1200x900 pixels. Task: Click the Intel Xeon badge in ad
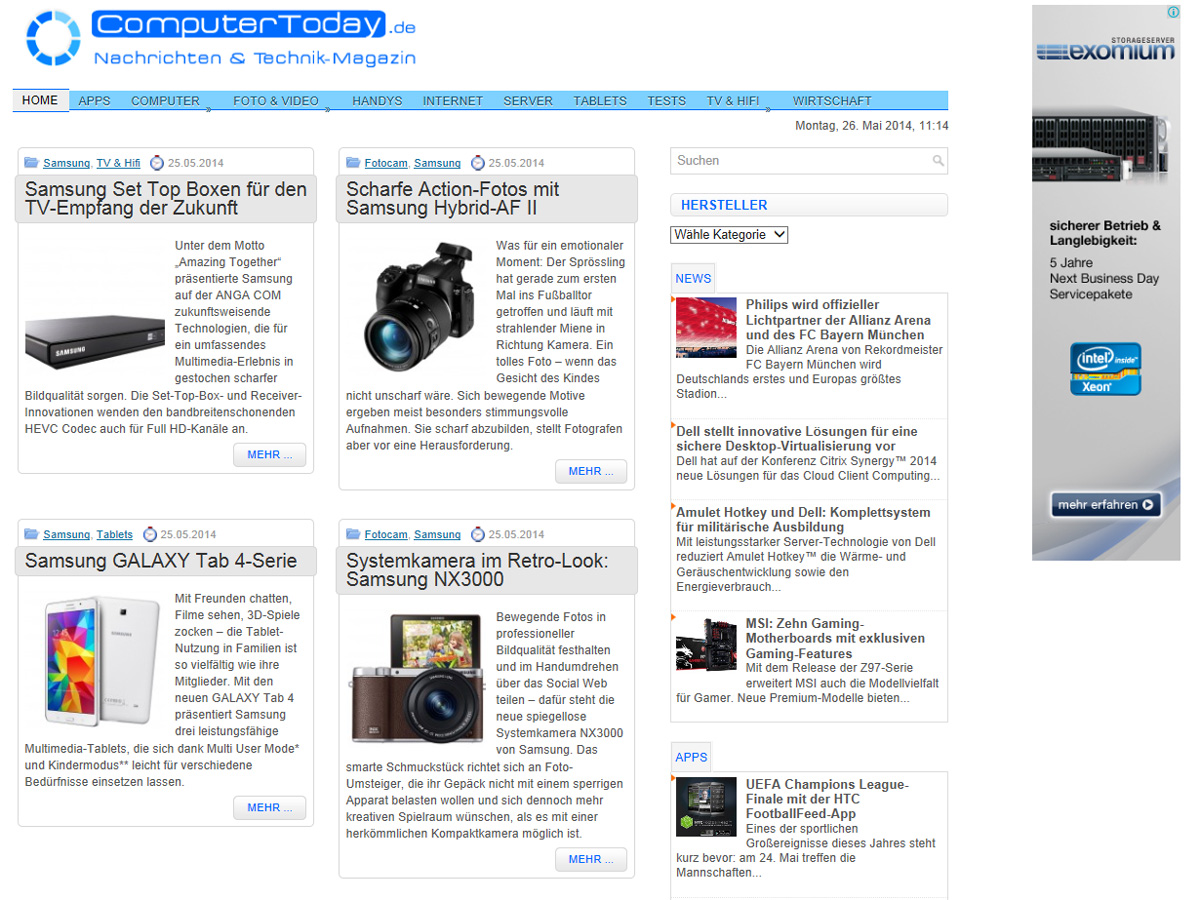(x=1105, y=369)
